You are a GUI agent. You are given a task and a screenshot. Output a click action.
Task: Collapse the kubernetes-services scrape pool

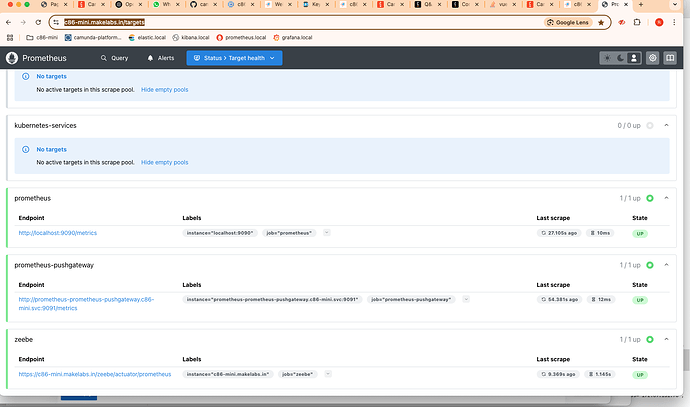click(x=667, y=125)
